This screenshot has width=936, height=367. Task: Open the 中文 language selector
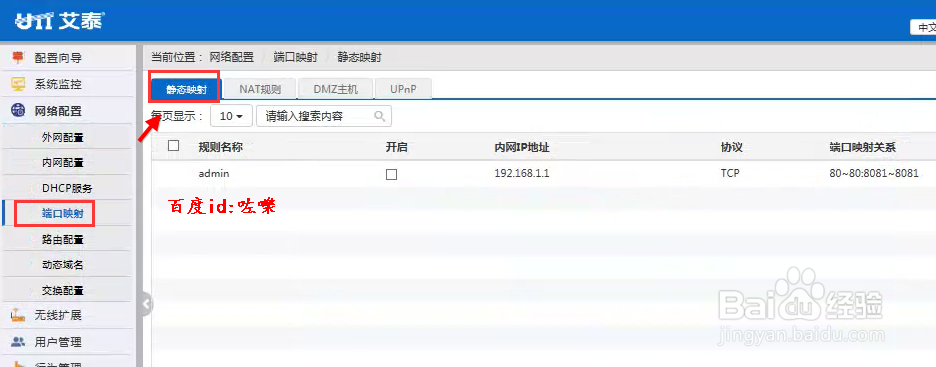click(x=923, y=27)
